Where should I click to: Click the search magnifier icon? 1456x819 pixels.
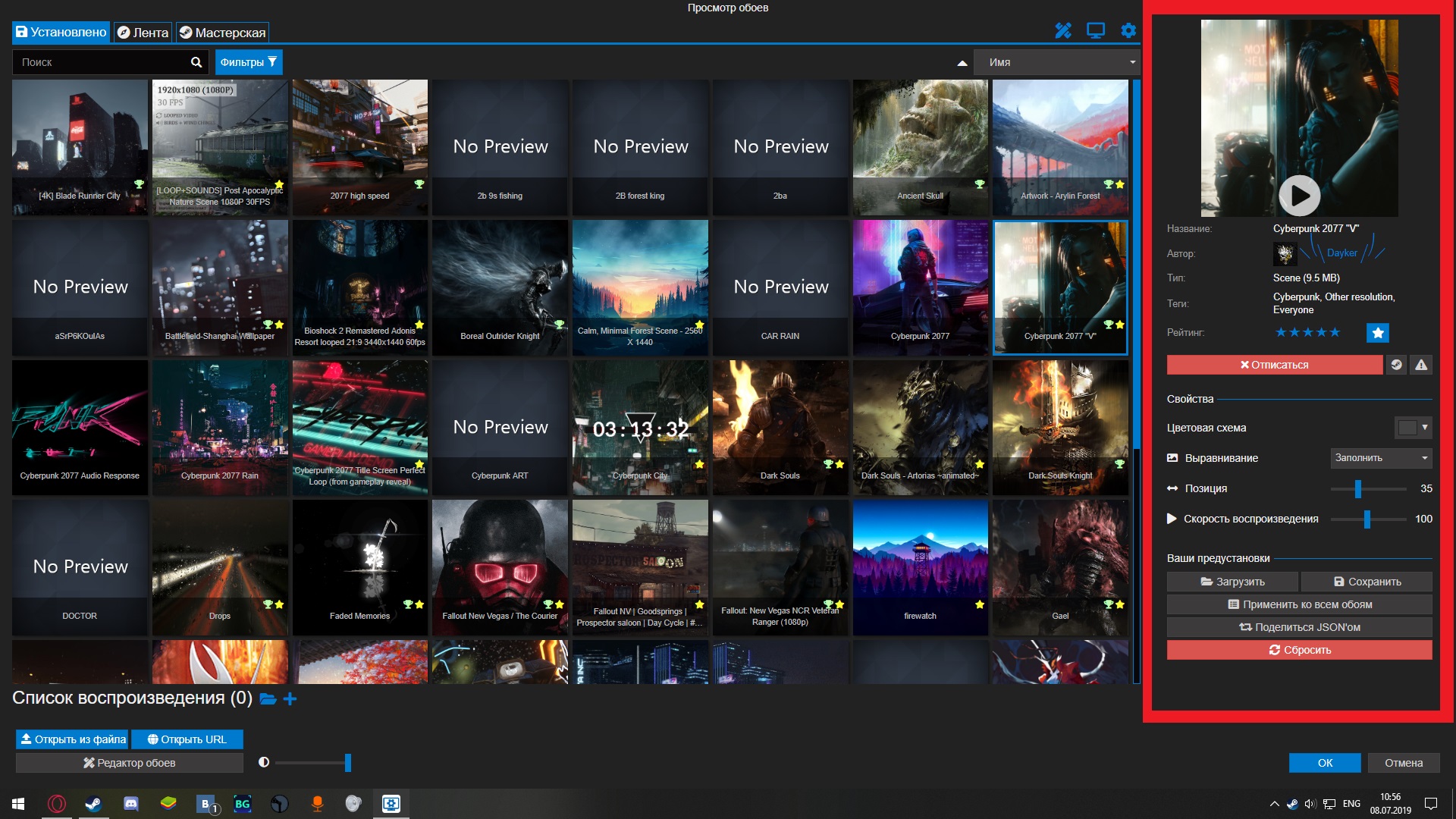point(196,62)
